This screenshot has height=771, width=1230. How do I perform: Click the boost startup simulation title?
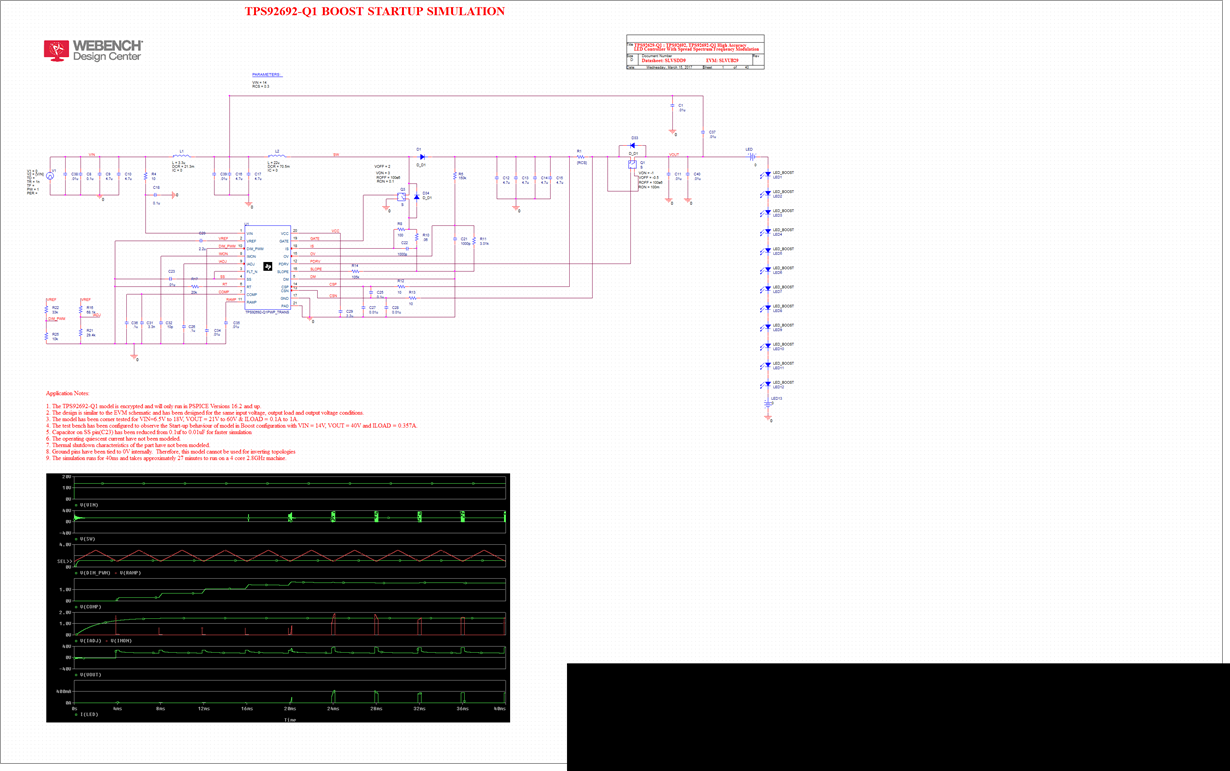click(375, 12)
